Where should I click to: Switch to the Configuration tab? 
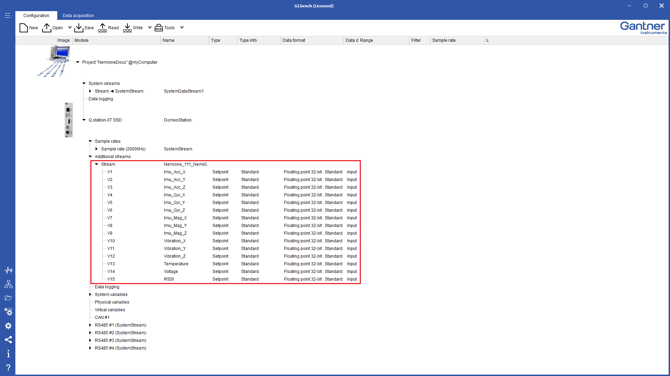[36, 15]
